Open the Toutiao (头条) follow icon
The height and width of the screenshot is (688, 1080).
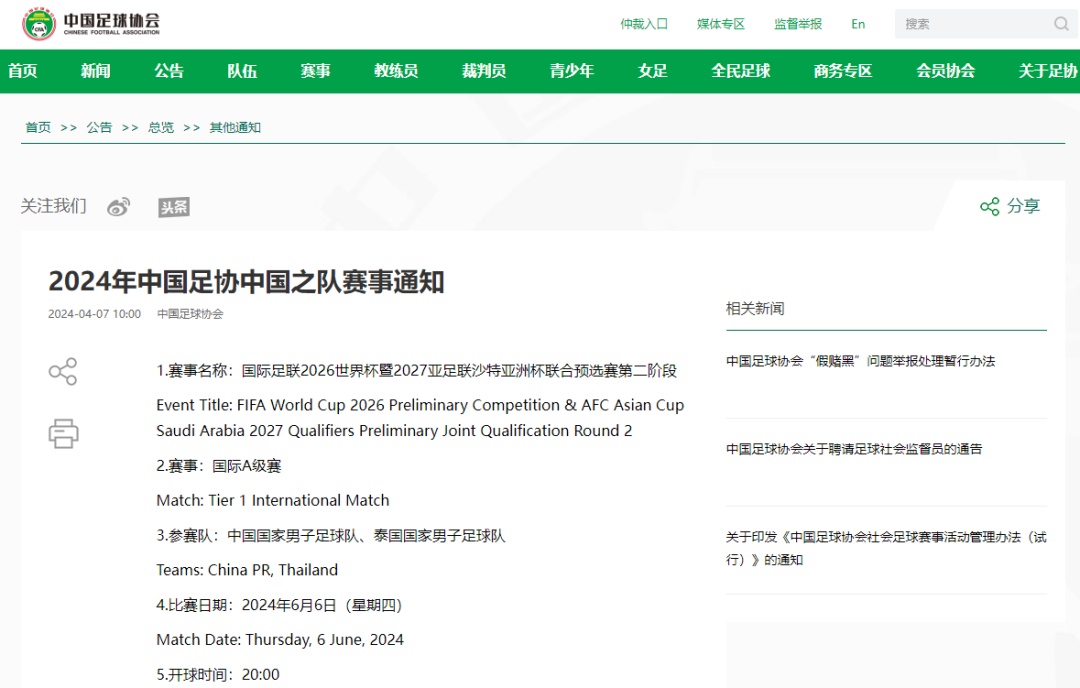pos(173,207)
